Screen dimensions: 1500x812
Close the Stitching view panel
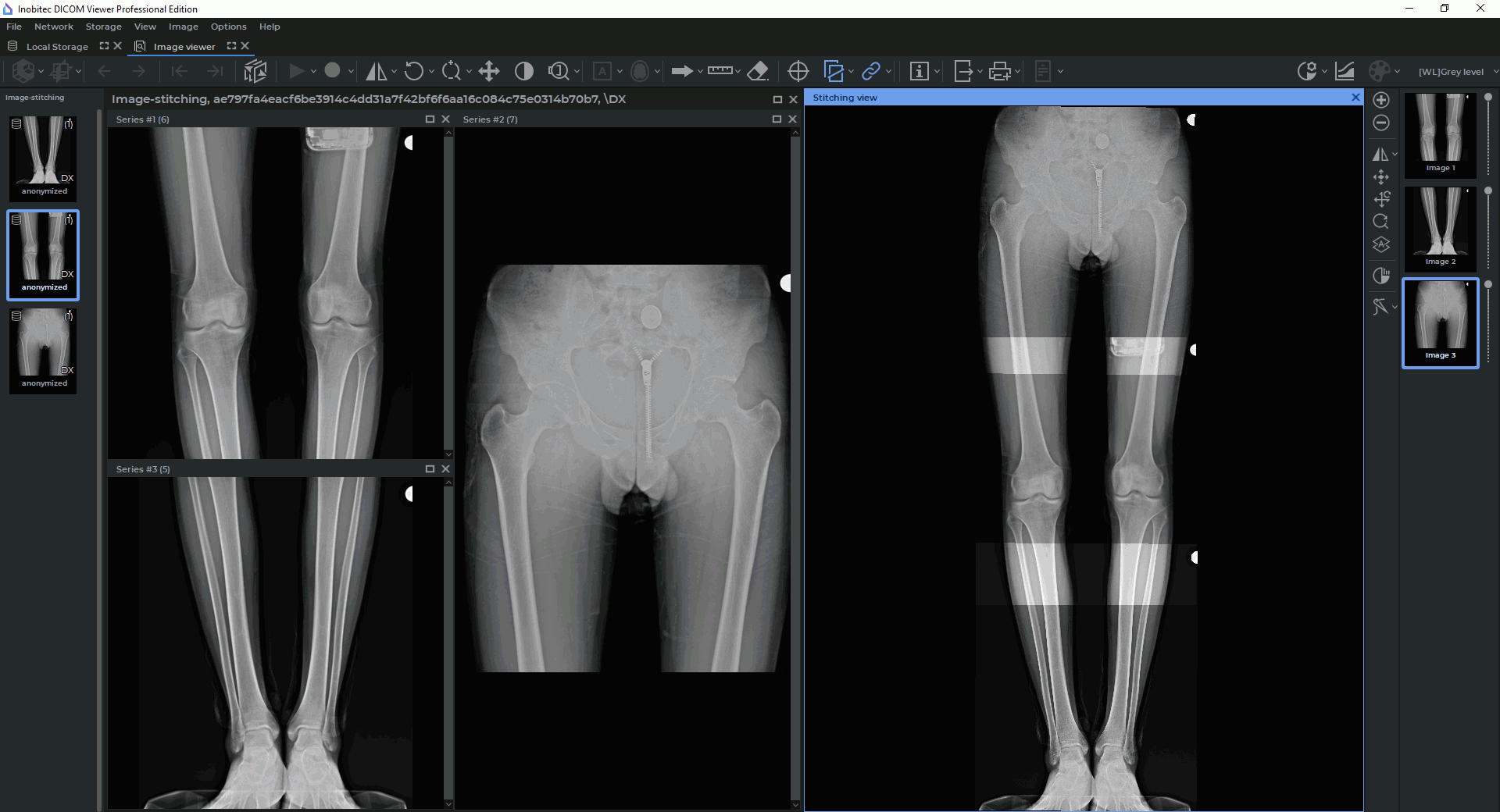[1355, 98]
